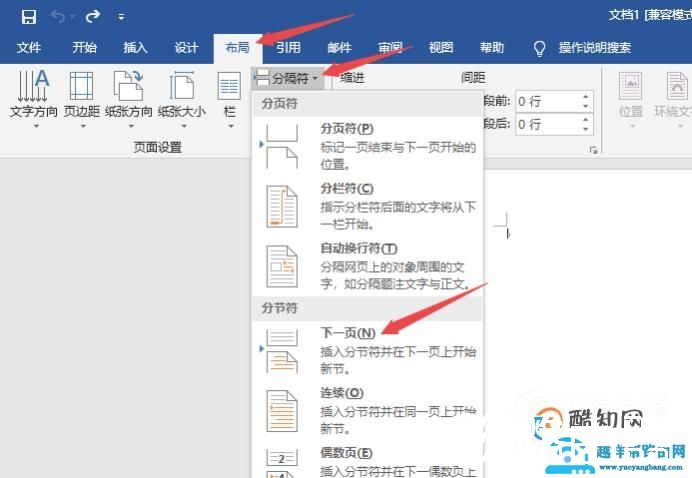The height and width of the screenshot is (478, 692).
Task: Decrease 段前 spacing with down arrow
Action: (x=586, y=106)
